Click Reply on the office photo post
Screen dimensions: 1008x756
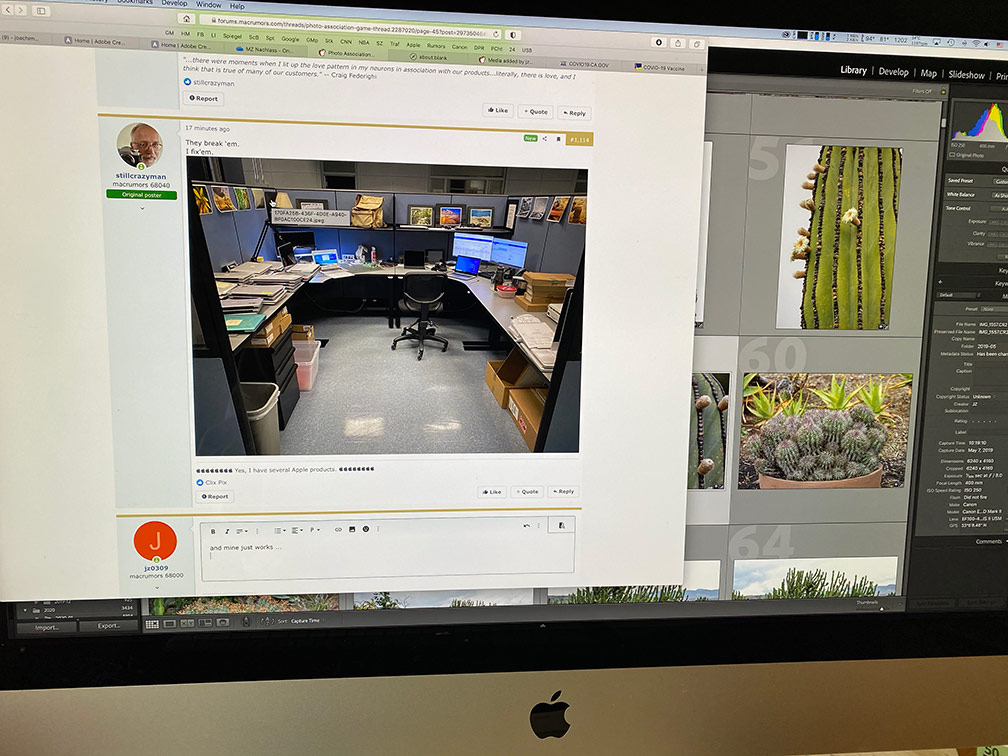563,491
